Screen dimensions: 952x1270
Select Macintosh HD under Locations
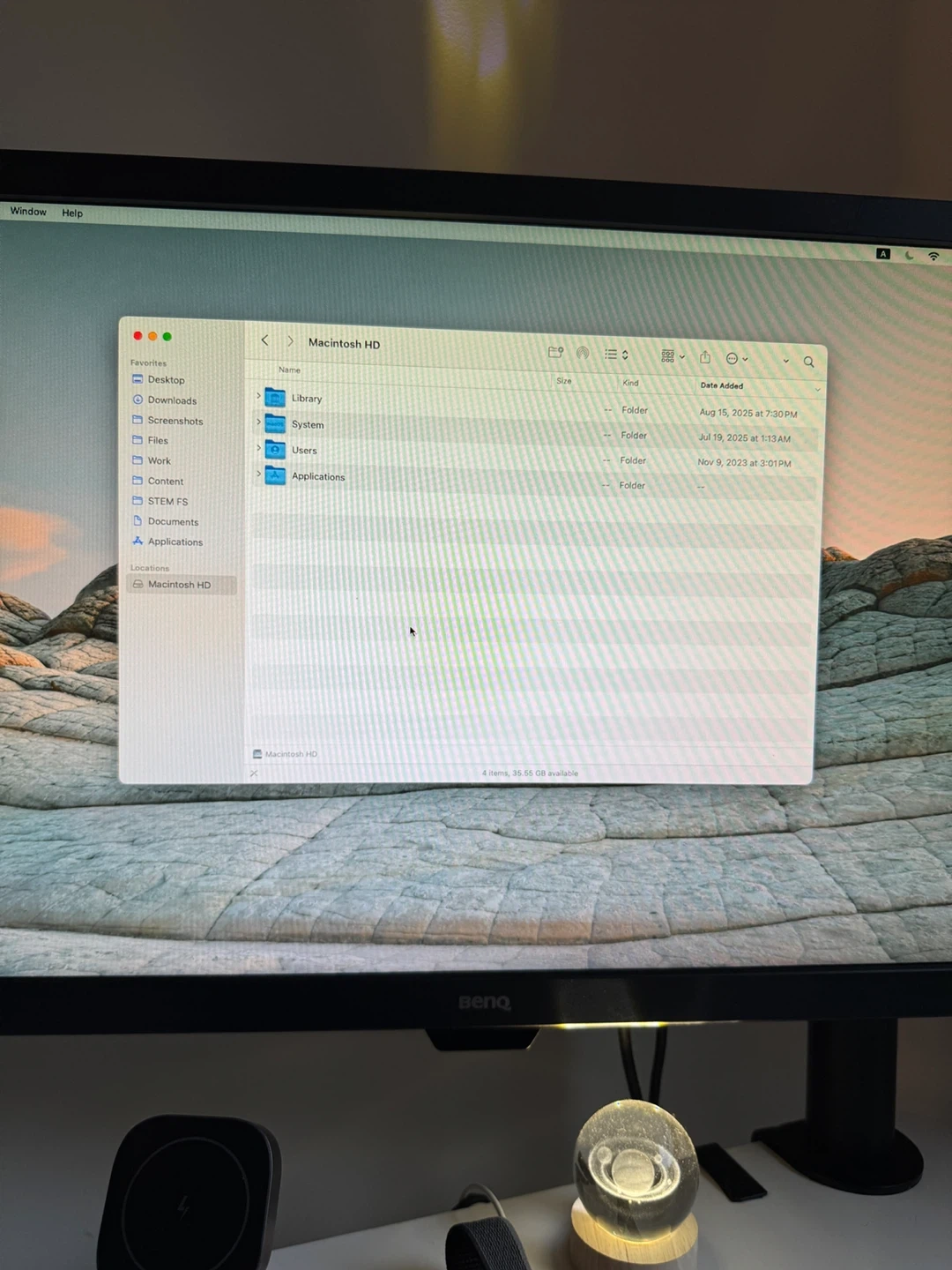click(x=179, y=585)
